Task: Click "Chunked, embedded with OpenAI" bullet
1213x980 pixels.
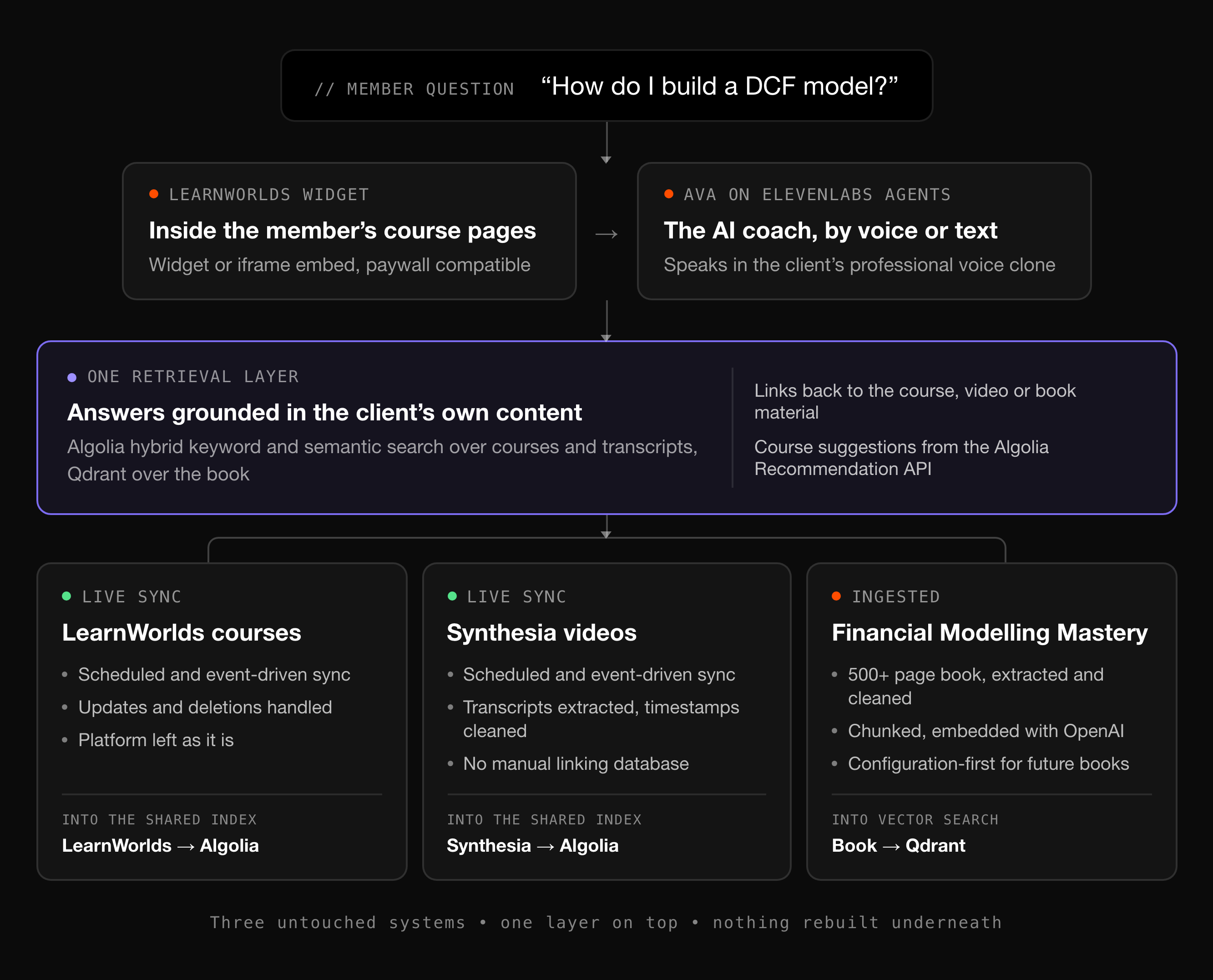Action: coord(986,731)
